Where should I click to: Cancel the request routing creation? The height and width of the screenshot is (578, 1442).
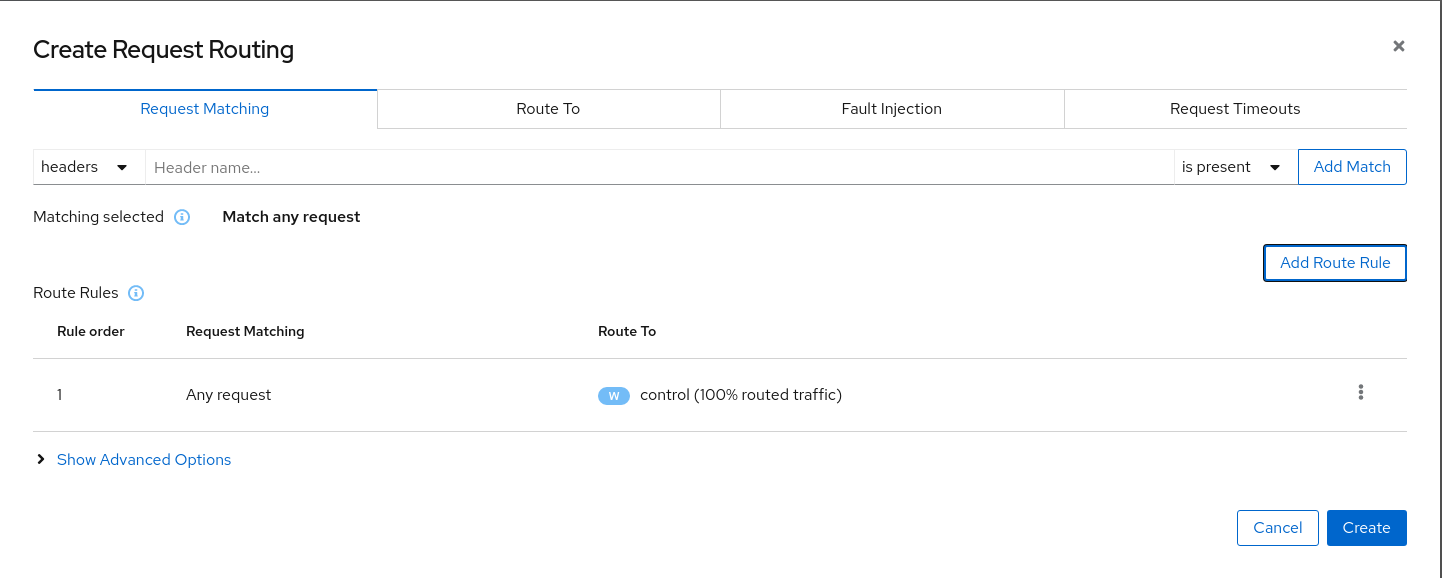pos(1277,527)
